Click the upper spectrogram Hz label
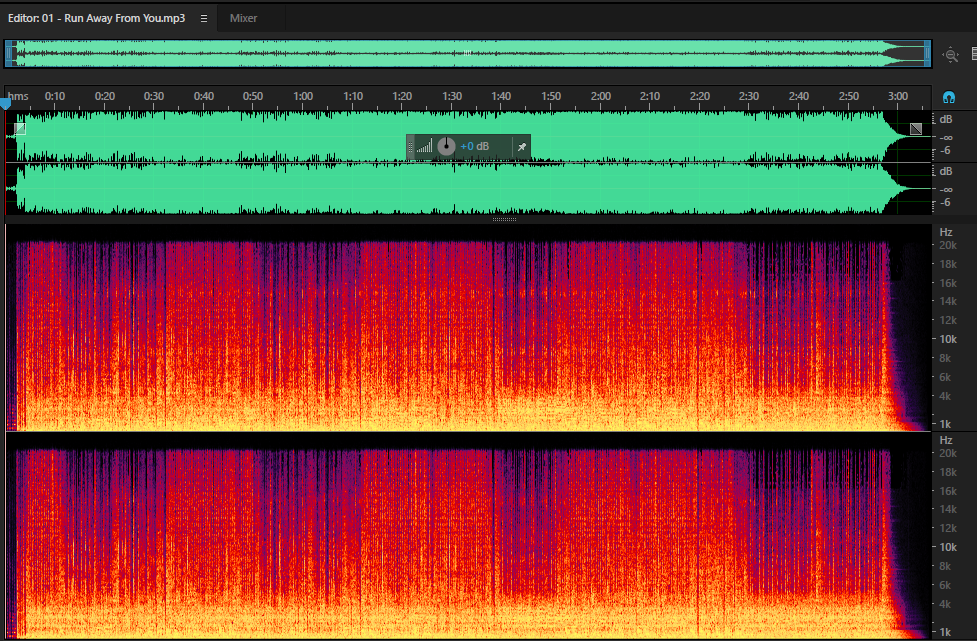The height and width of the screenshot is (641, 977). click(x=946, y=232)
